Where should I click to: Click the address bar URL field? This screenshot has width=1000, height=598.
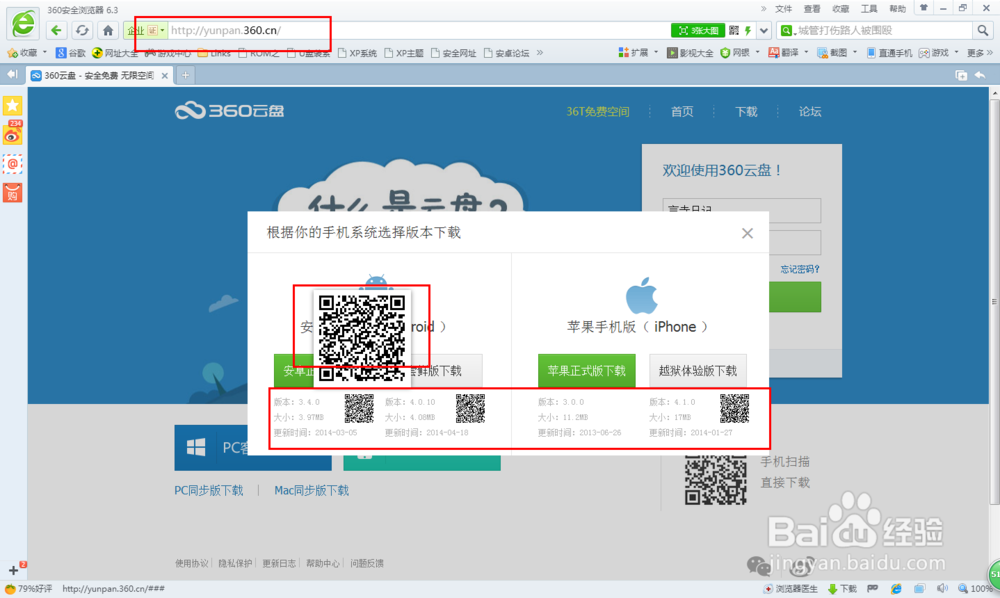tap(418, 30)
